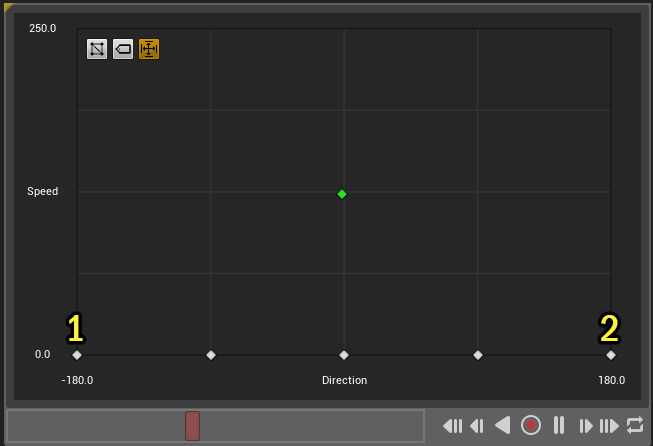653x446 pixels.
Task: Click the -180.0 minimum direction value
Action: [77, 380]
